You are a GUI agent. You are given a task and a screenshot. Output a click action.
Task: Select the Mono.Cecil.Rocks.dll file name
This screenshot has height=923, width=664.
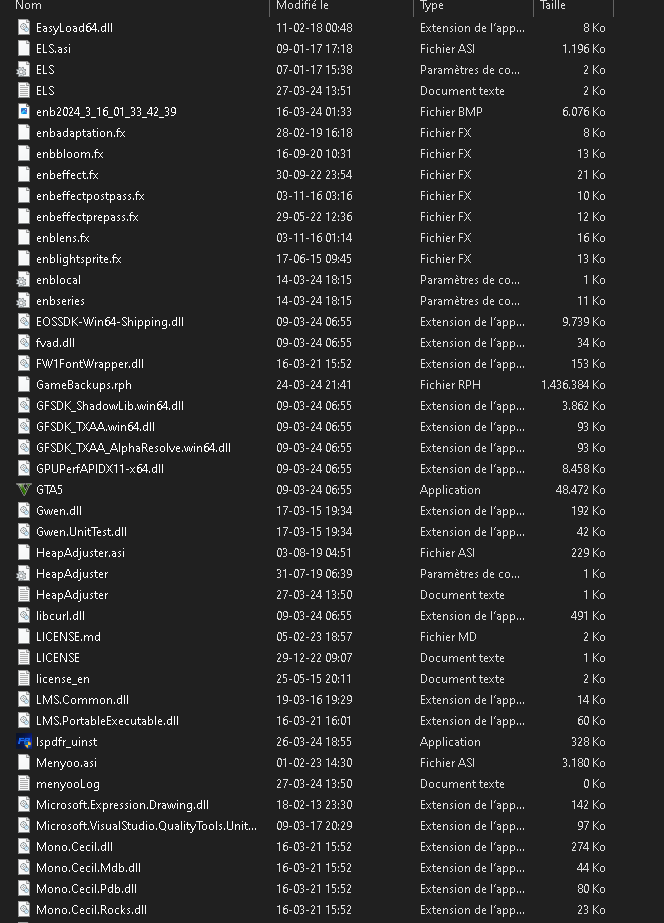click(91, 910)
